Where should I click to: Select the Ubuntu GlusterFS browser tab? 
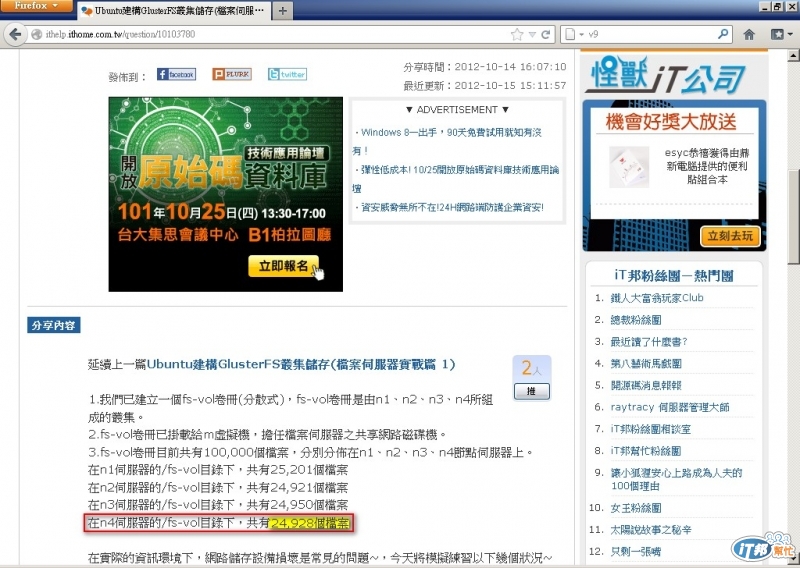[173, 10]
